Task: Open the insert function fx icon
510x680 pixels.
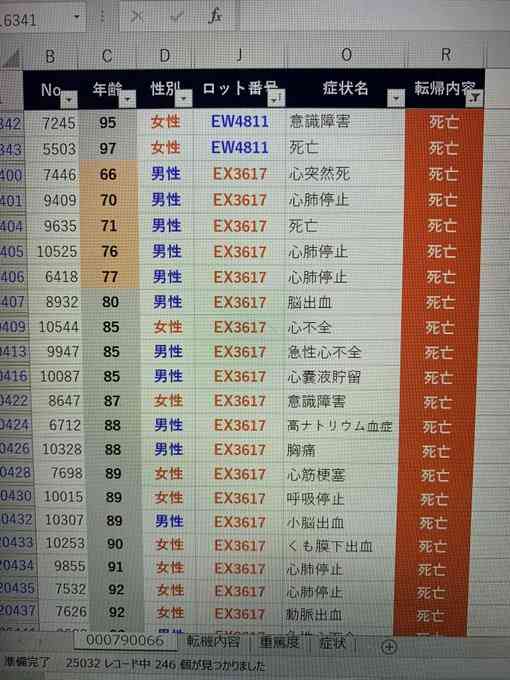Action: pos(215,16)
